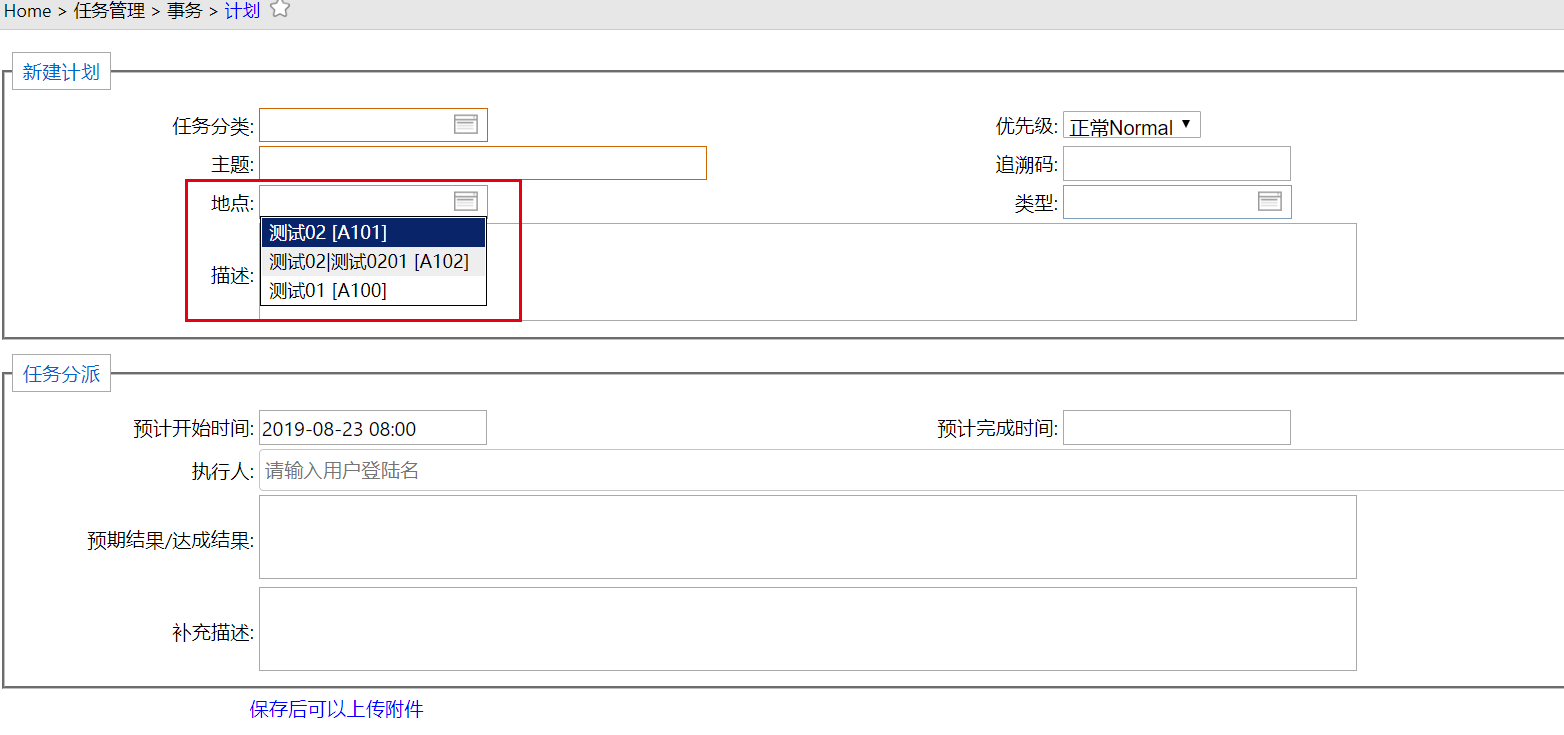Click the 优先级 label
This screenshot has width=1564, height=735.
(1027, 126)
